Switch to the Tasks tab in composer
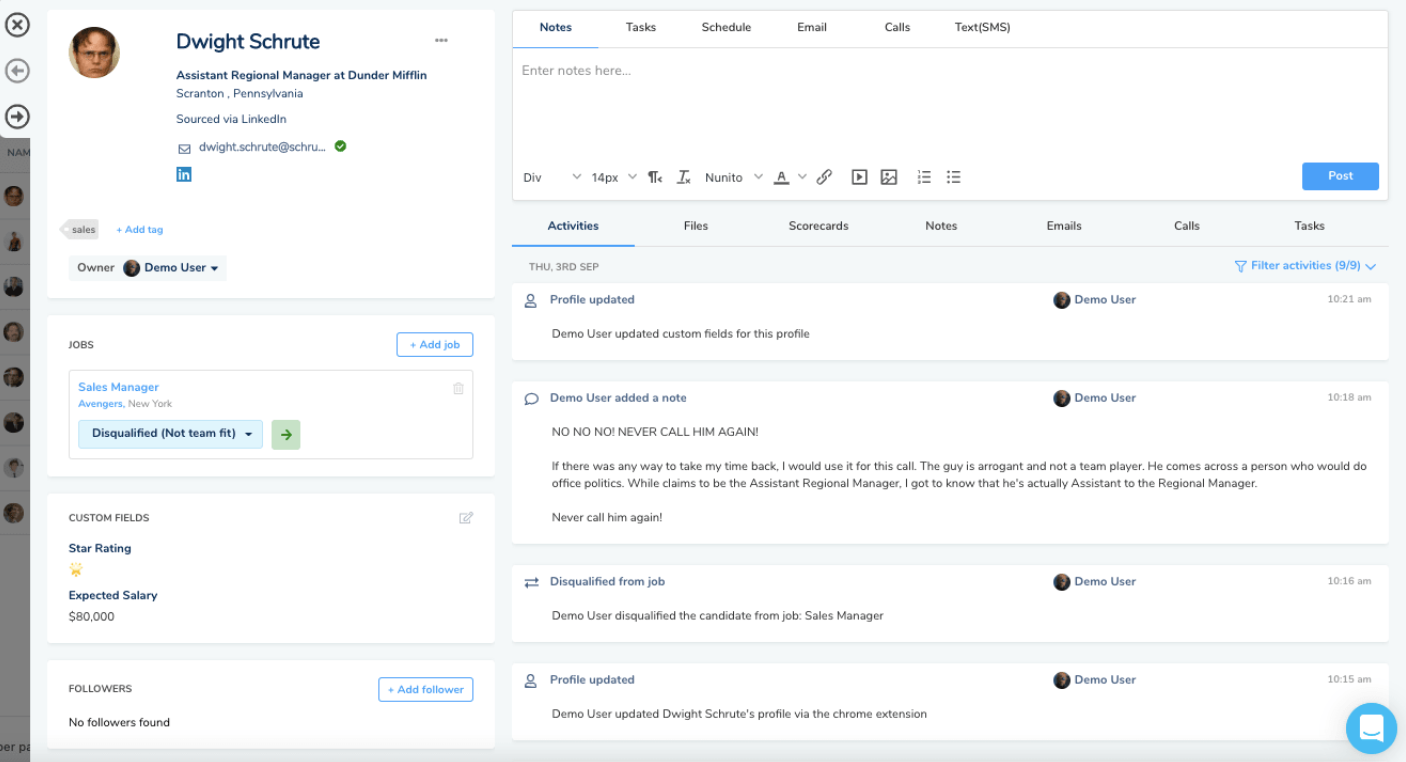 (x=641, y=27)
